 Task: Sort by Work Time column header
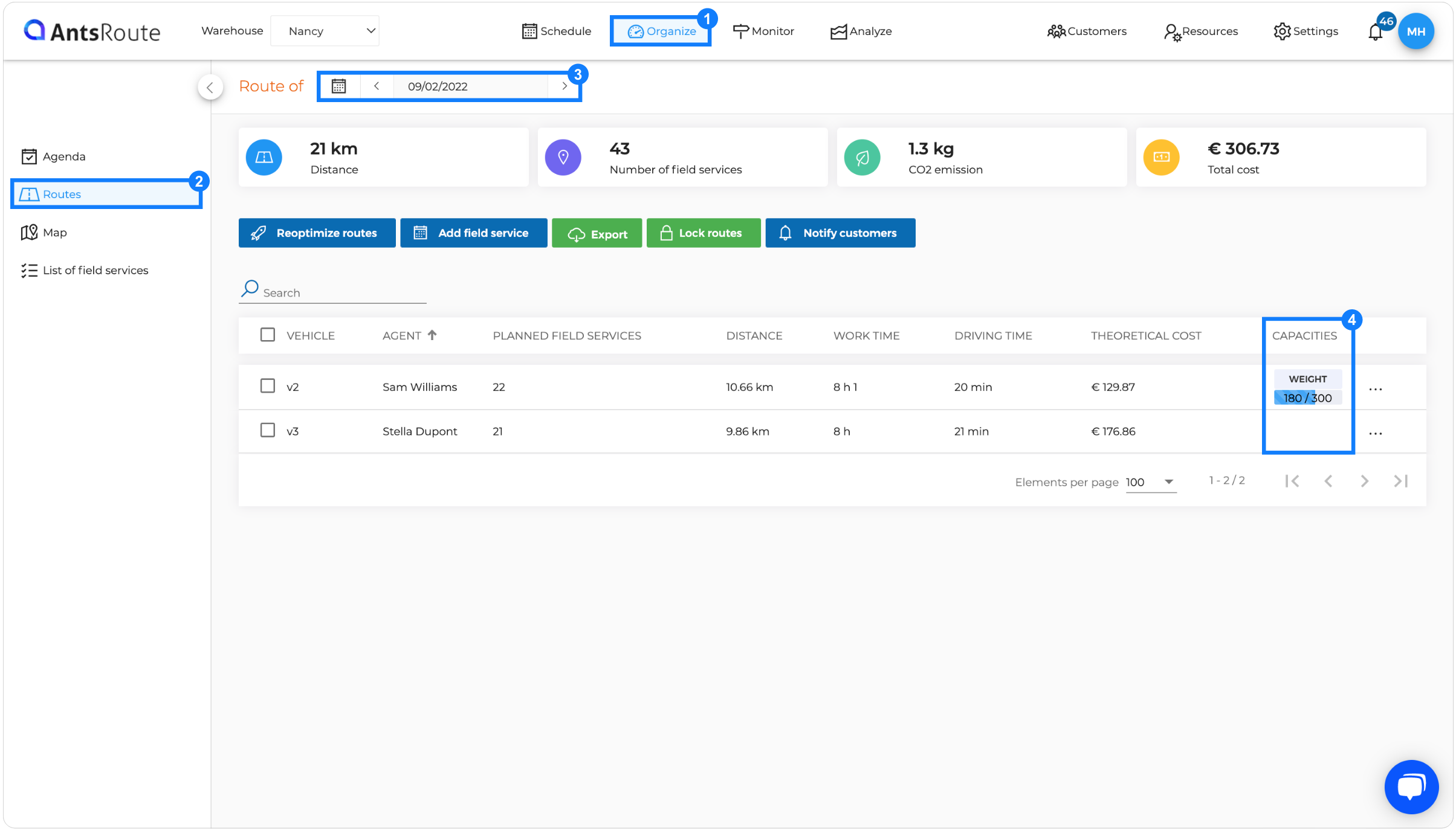point(866,335)
